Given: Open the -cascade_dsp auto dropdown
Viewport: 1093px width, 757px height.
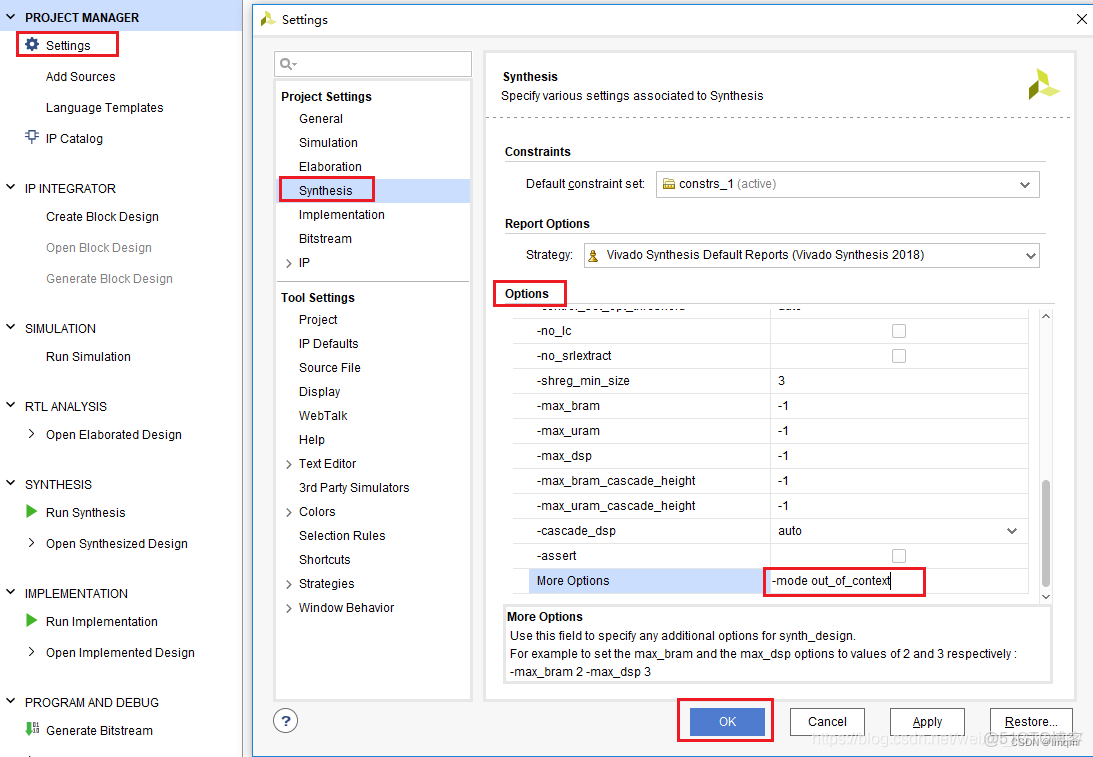Looking at the screenshot, I should pyautogui.click(x=1012, y=531).
